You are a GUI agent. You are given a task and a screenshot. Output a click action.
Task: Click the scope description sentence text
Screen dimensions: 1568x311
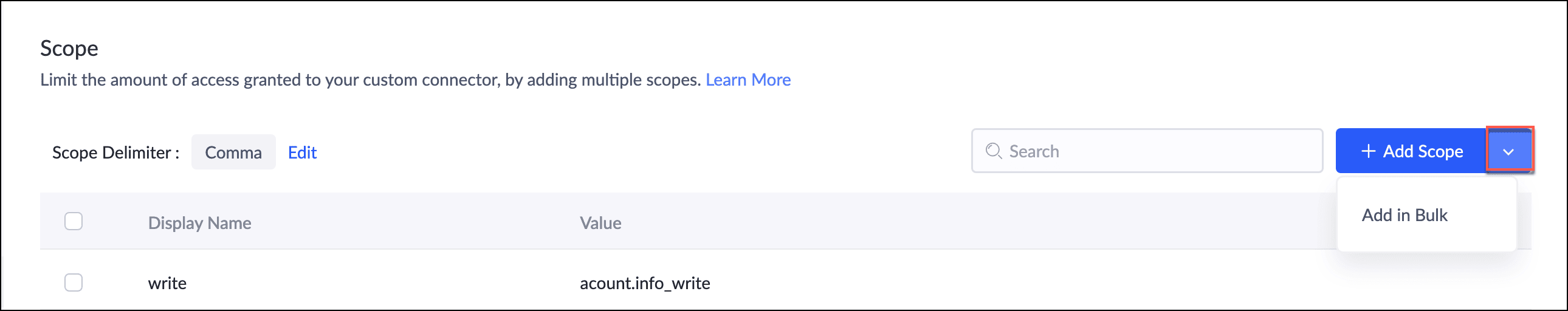coord(370,80)
